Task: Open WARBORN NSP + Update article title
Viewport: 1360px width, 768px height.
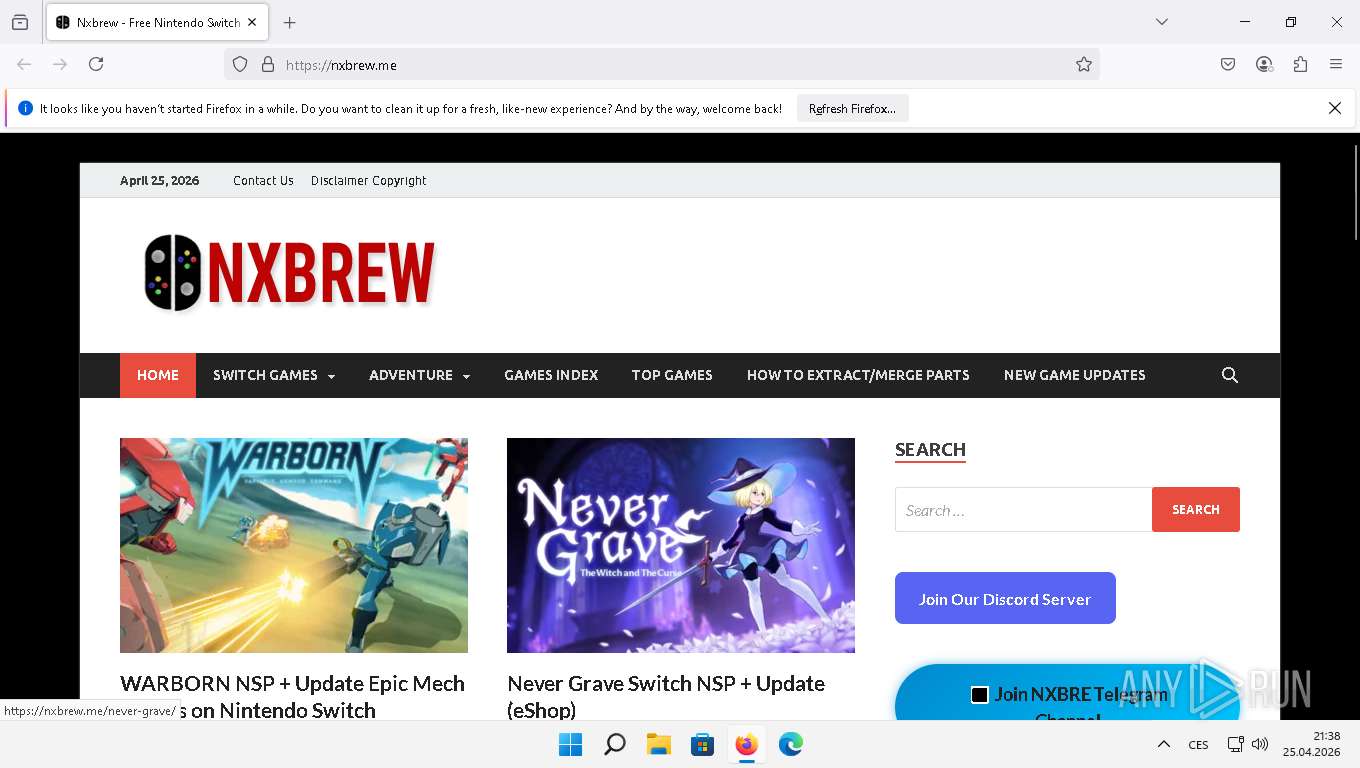Action: pos(292,696)
